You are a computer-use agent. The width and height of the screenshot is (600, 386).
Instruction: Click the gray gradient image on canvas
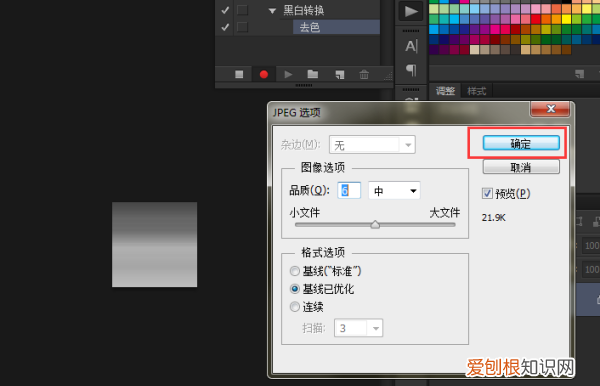(155, 244)
